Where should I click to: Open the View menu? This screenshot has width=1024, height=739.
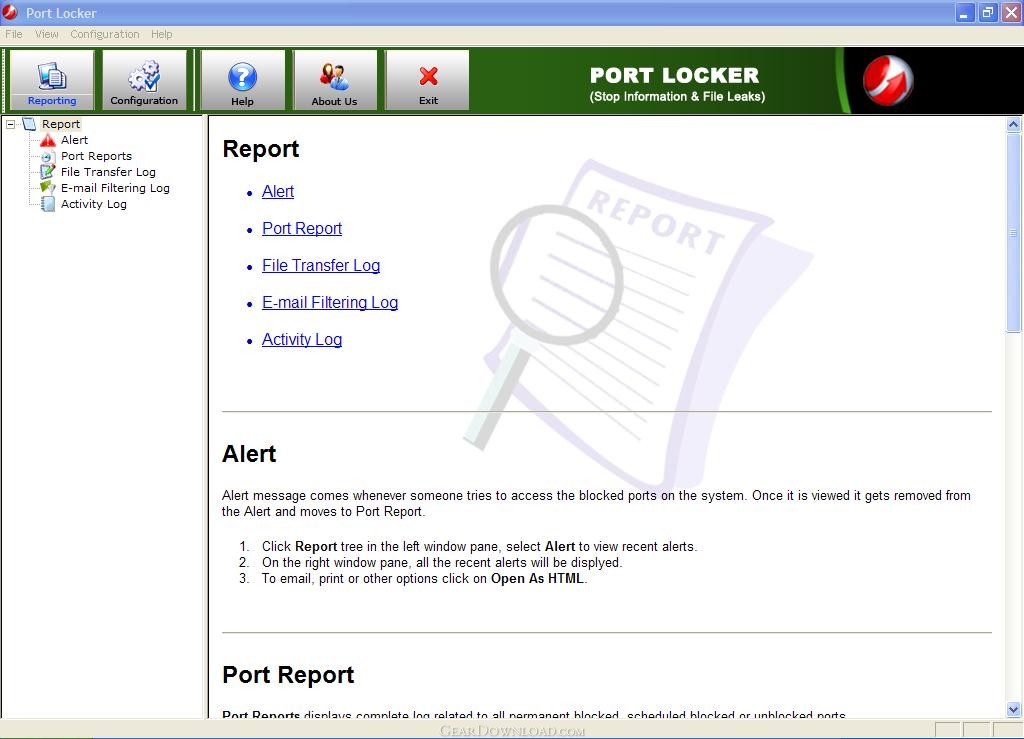point(46,34)
